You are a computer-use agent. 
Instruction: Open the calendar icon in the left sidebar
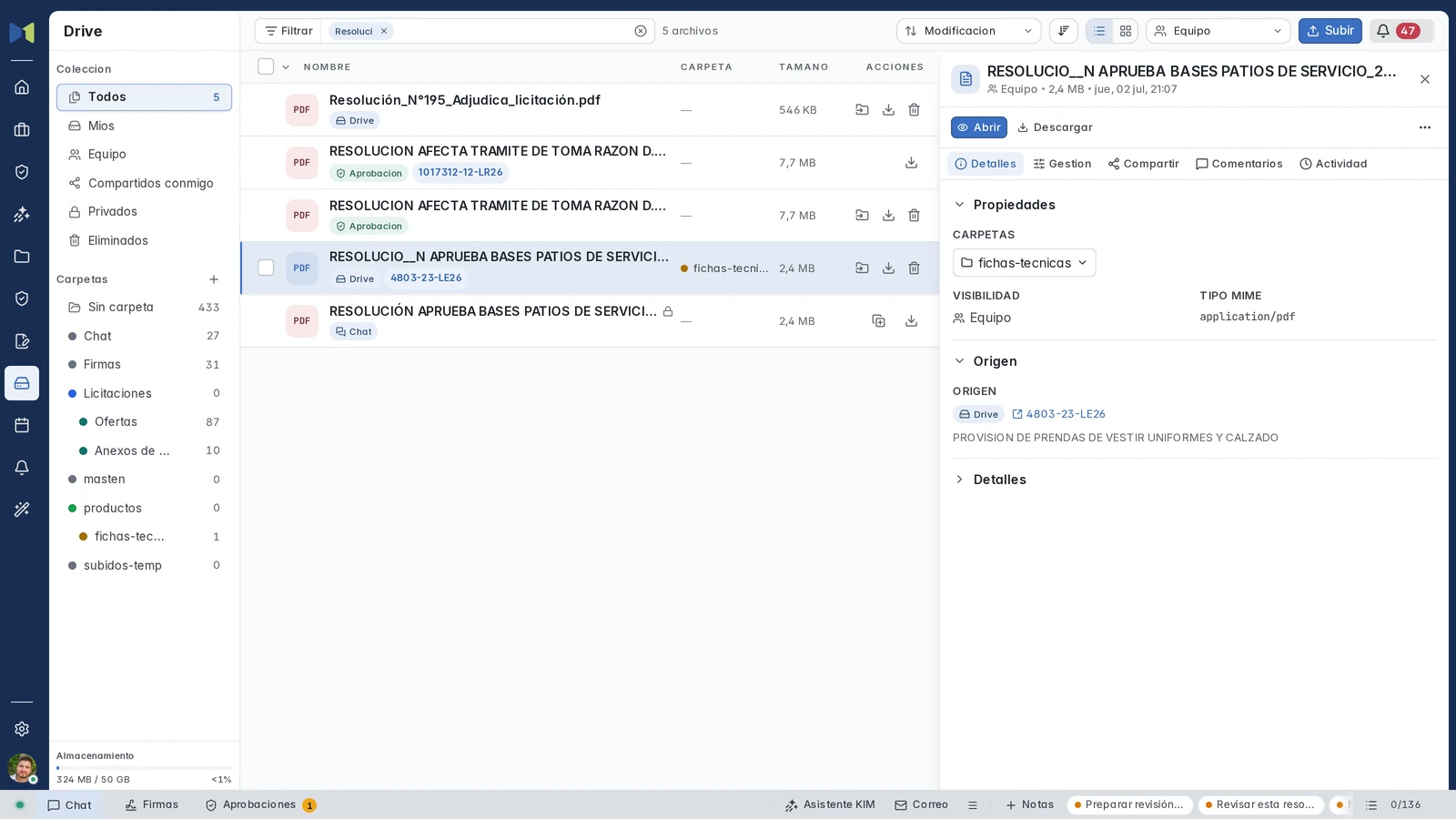coord(22,425)
